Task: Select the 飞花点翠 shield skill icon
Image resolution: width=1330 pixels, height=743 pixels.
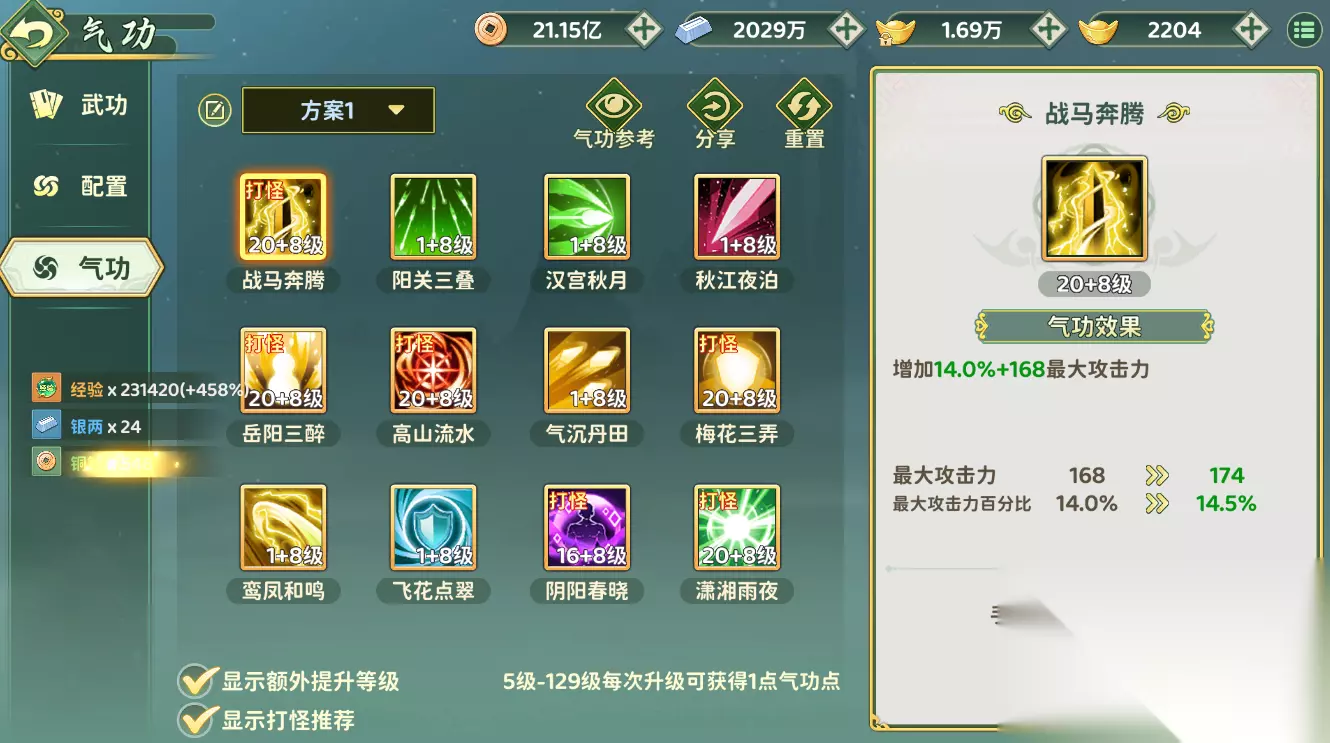Action: [x=433, y=528]
